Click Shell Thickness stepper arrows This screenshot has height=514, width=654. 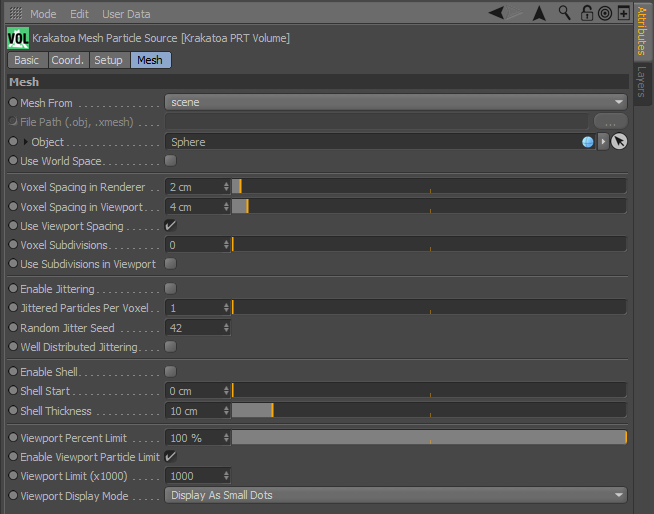click(226, 411)
